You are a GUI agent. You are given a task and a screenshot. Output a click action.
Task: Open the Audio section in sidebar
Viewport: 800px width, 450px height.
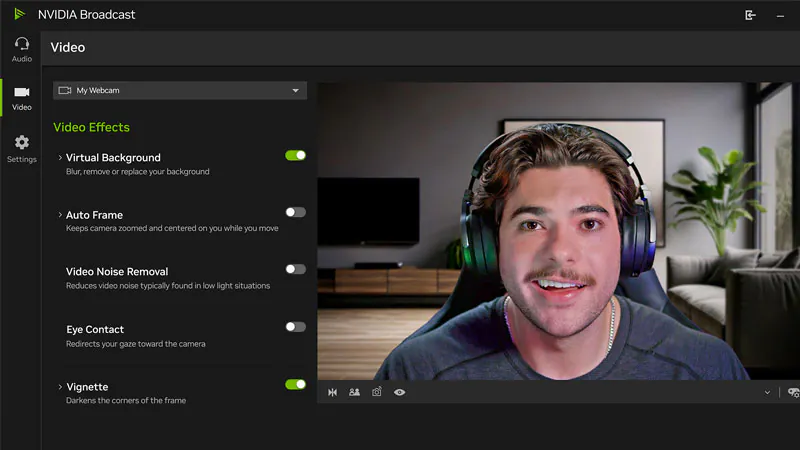(x=21, y=49)
